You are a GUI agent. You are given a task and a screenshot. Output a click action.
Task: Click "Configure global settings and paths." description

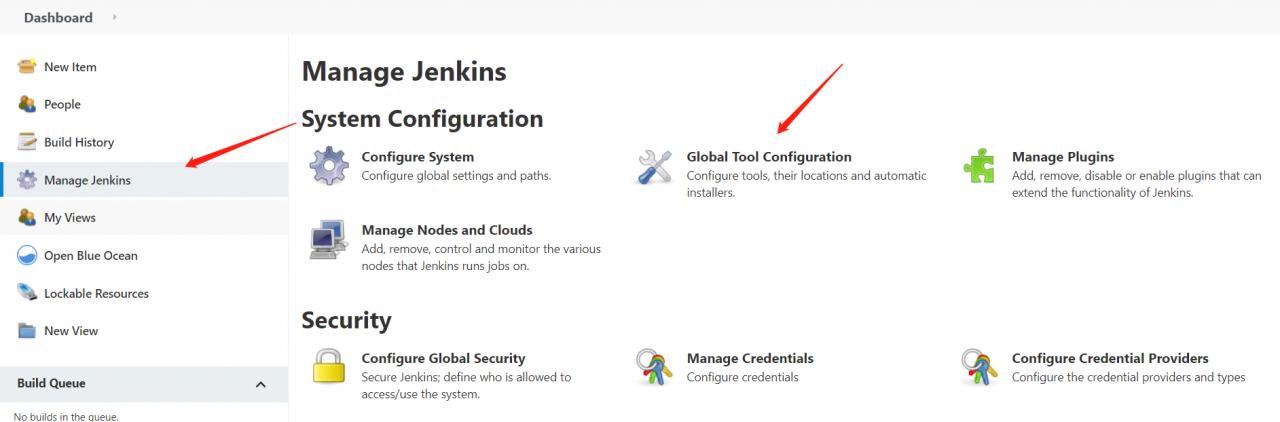pyautogui.click(x=456, y=176)
